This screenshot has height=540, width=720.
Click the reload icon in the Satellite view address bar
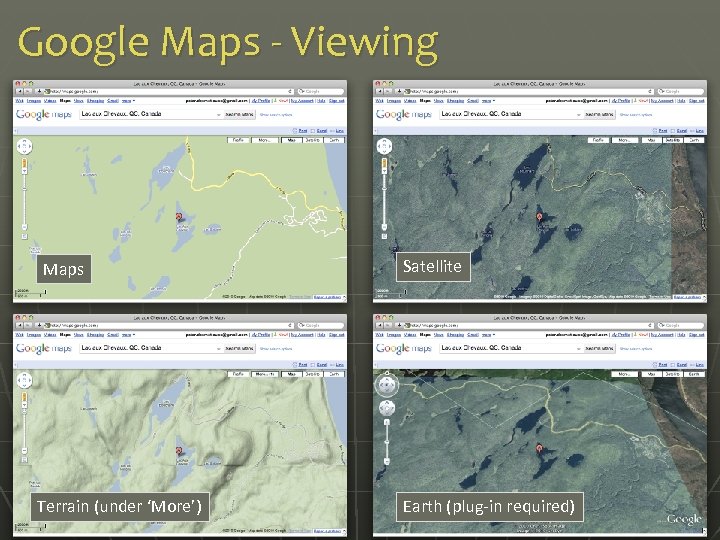[x=650, y=91]
